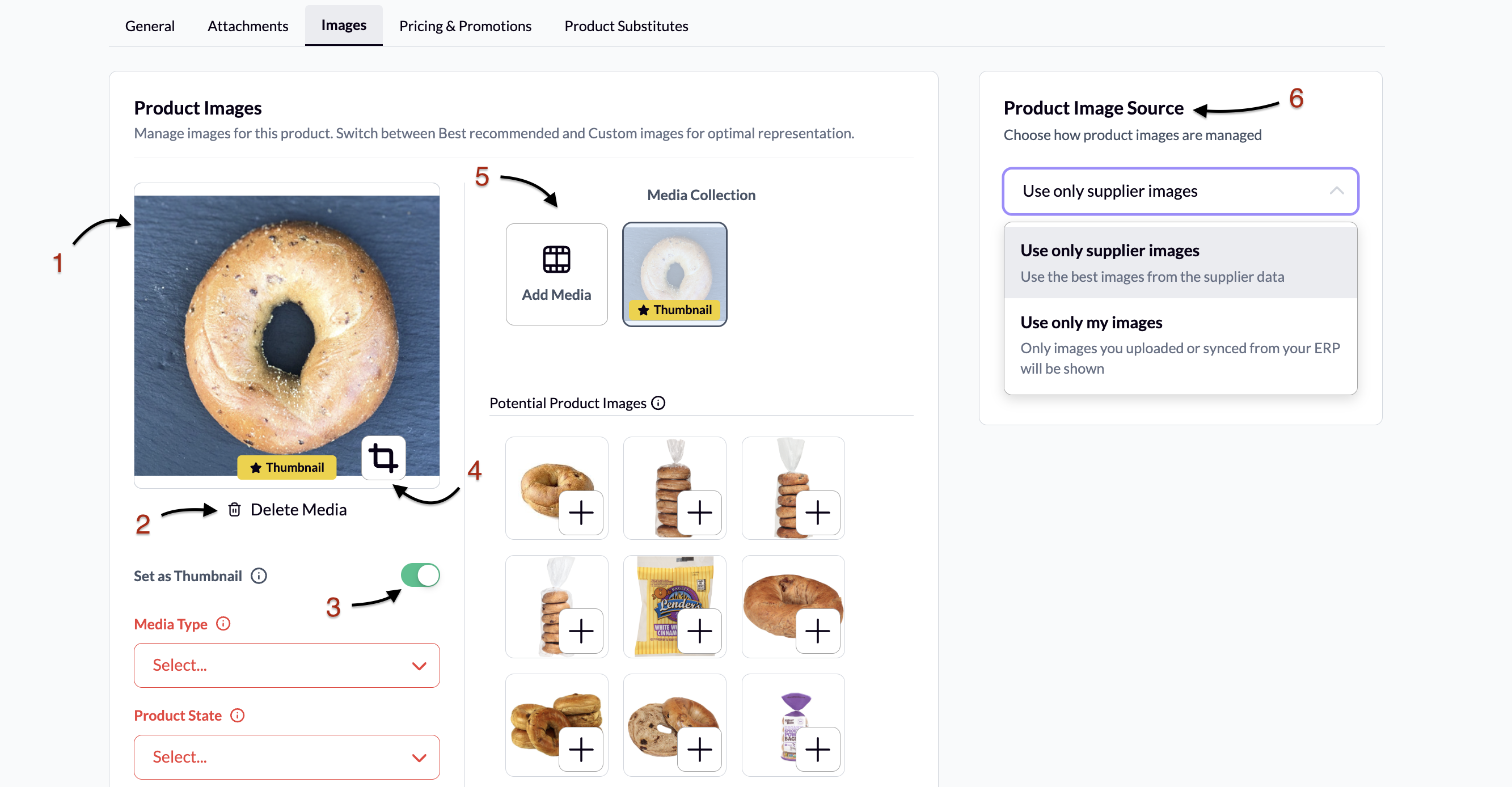Switch to Pricing & Promotions tab
This screenshot has height=787, width=1512.
465,26
